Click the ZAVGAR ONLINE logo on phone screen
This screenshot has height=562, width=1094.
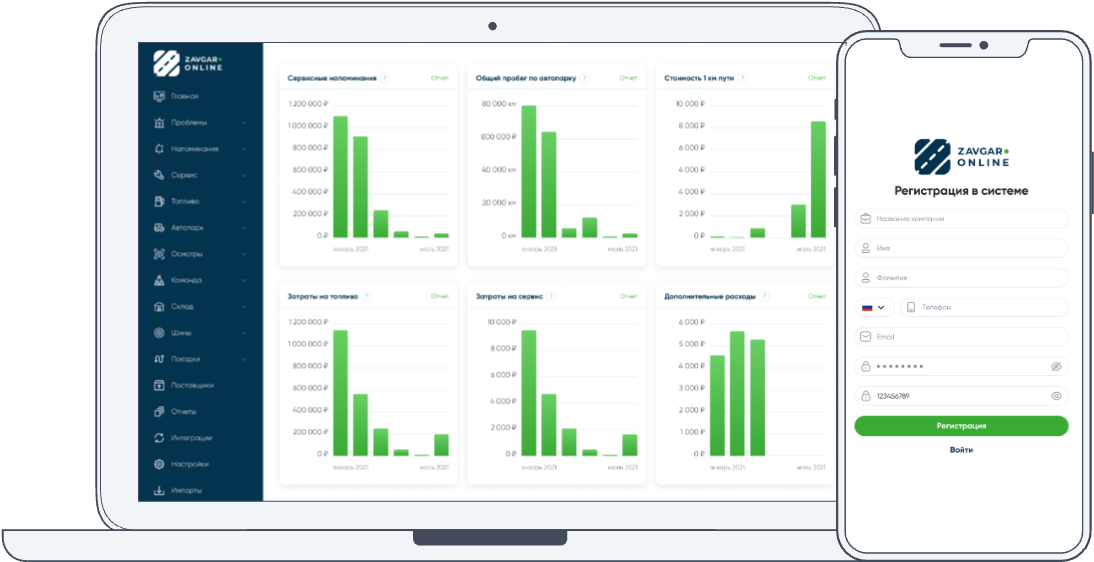[961, 157]
